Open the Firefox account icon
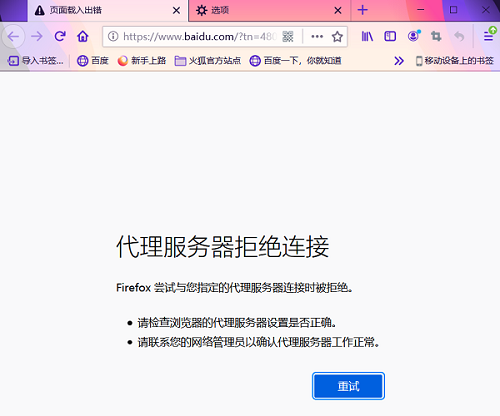The width and height of the screenshot is (500, 416). pyautogui.click(x=413, y=36)
